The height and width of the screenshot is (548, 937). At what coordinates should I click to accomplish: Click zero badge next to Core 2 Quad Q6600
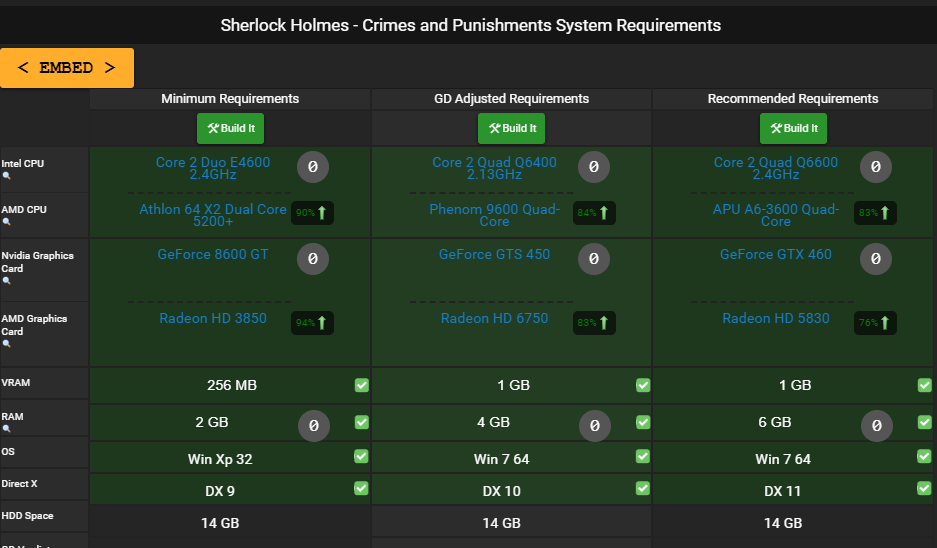tap(875, 167)
